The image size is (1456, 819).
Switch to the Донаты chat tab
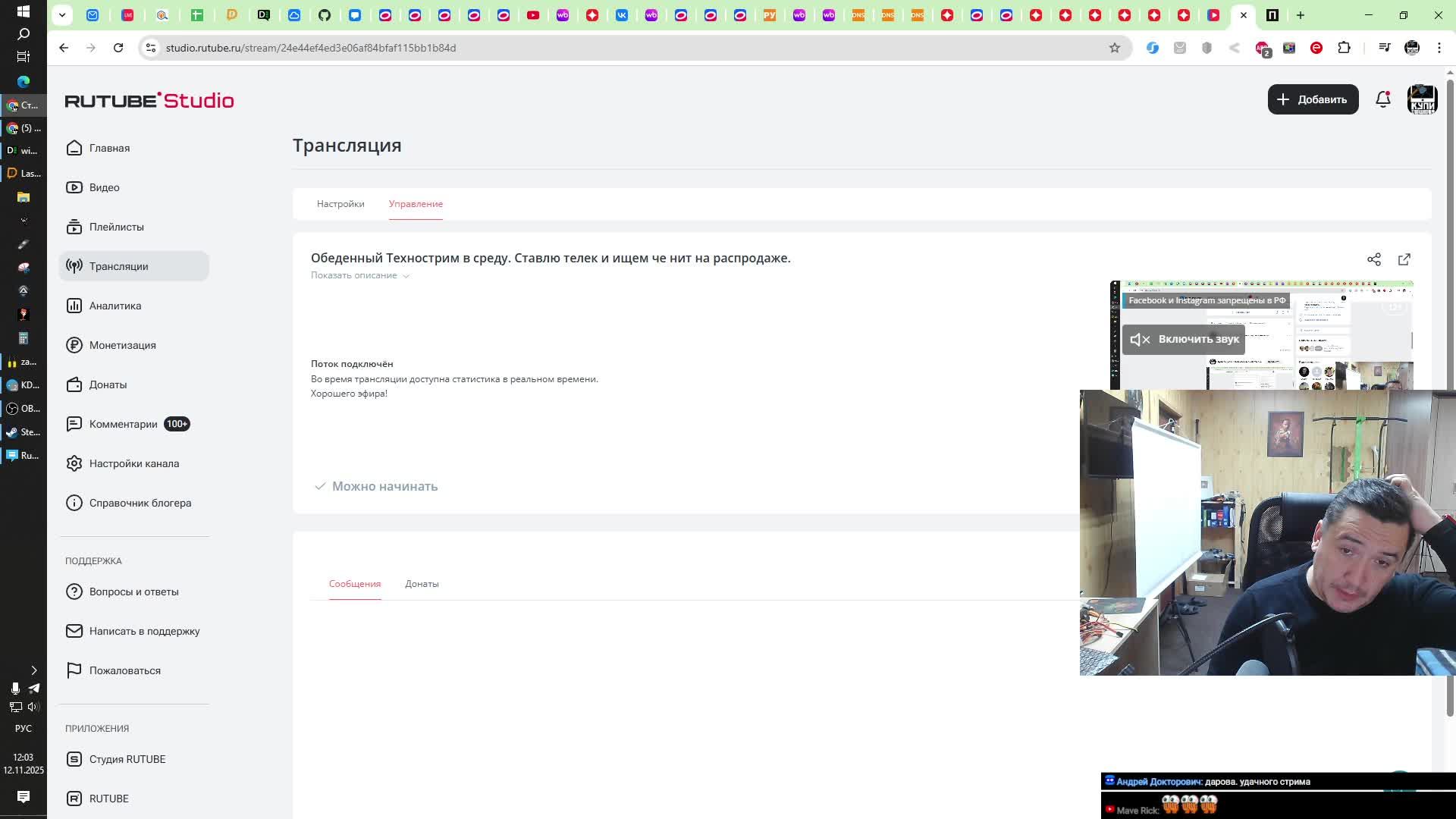(x=422, y=584)
